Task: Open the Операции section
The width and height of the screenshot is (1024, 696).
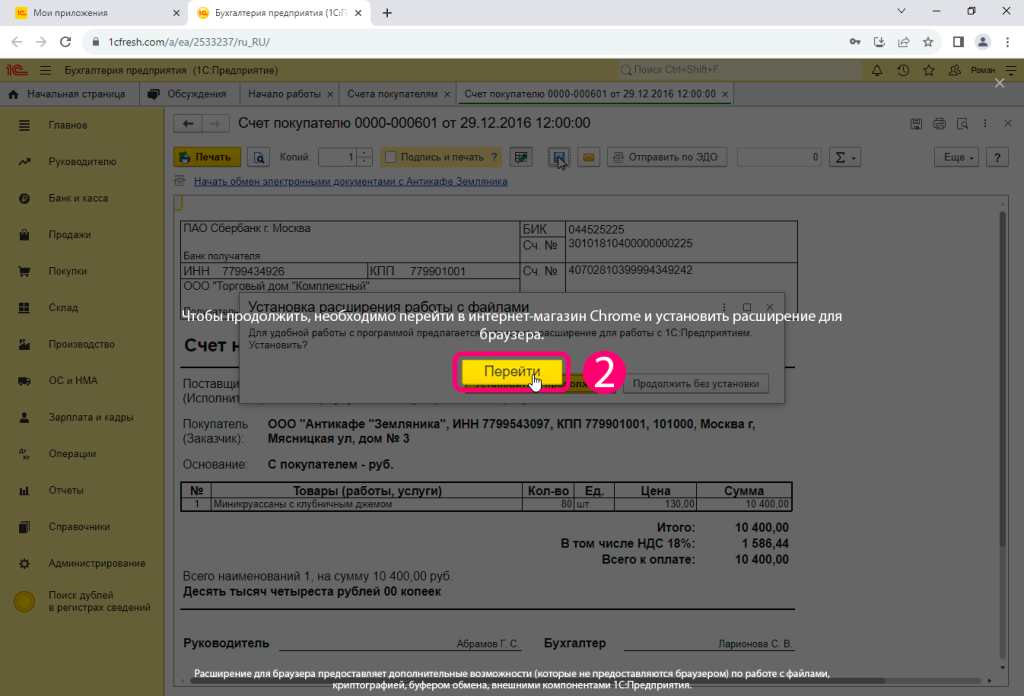Action: tap(72, 454)
